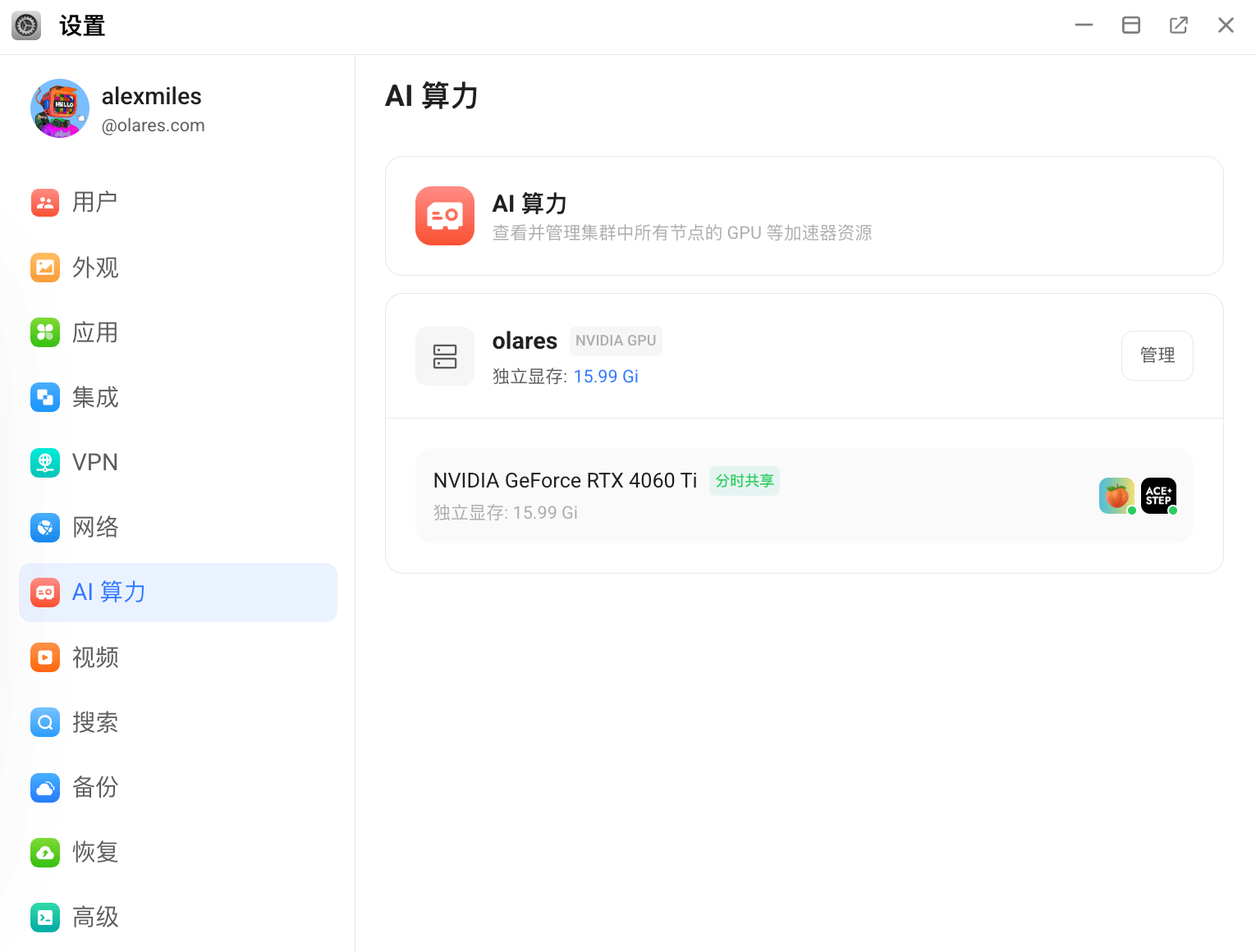Close the settings window
Image resolution: width=1256 pixels, height=952 pixels.
1226,25
